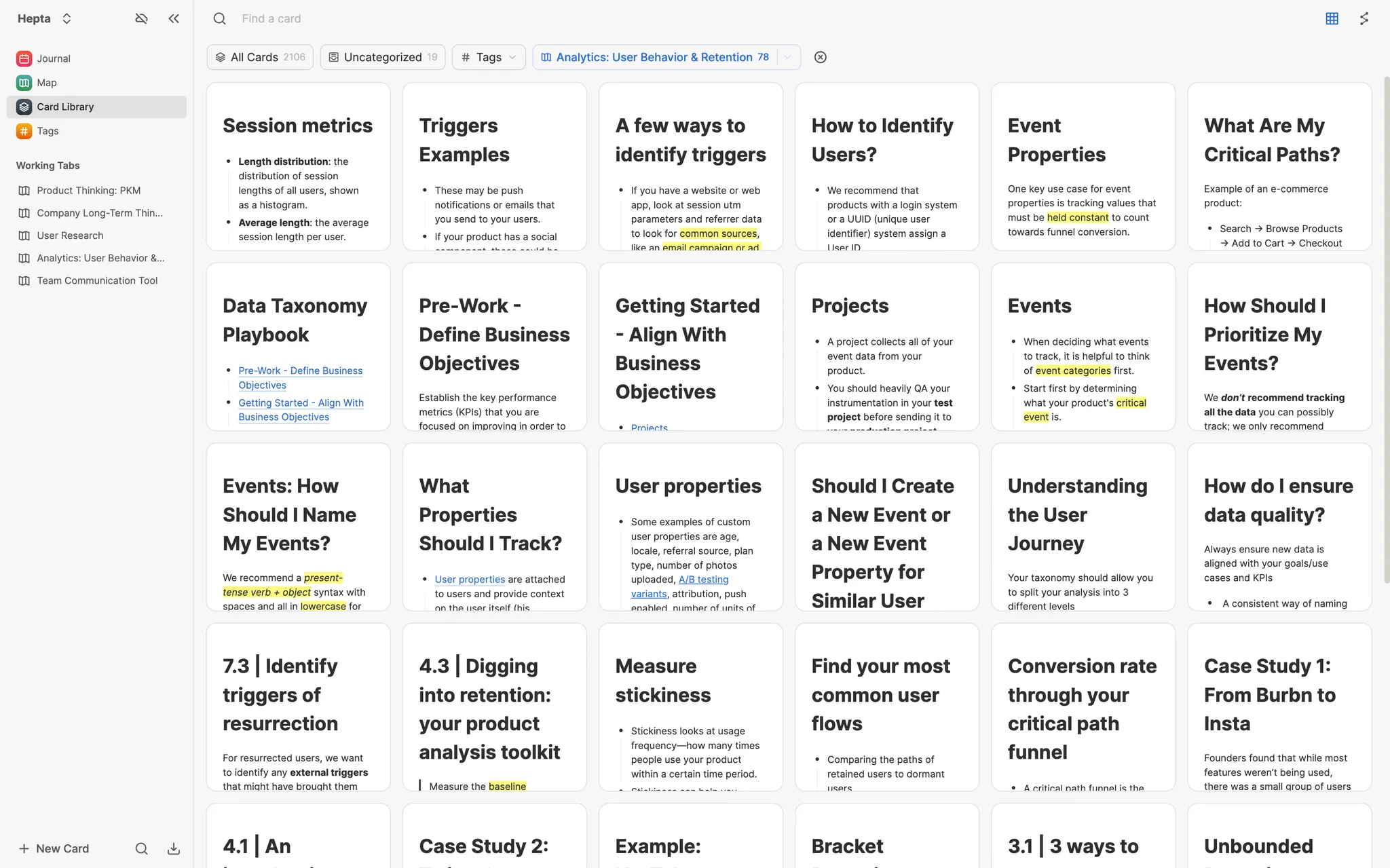Open the Team Communication Tool tab

[97, 280]
